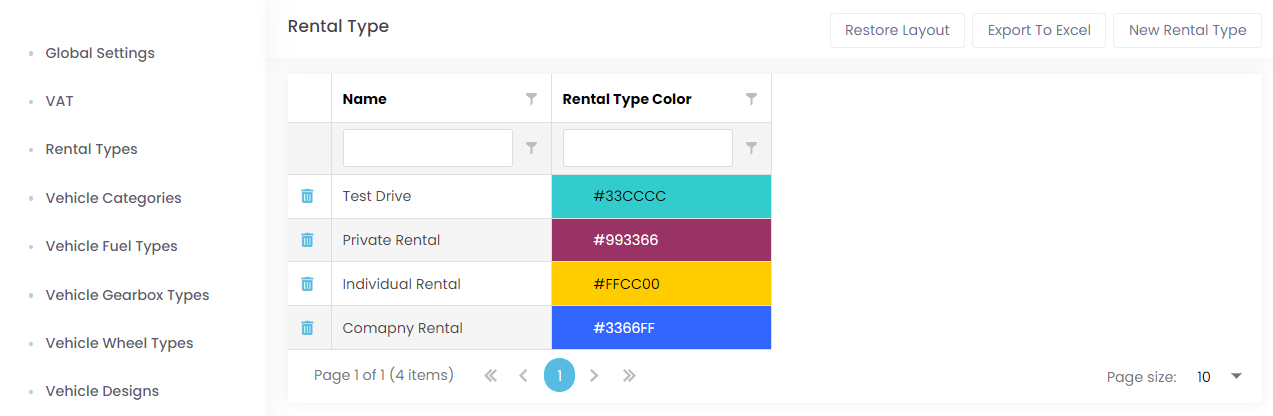
Task: Focus the Name filter input
Action: point(428,148)
